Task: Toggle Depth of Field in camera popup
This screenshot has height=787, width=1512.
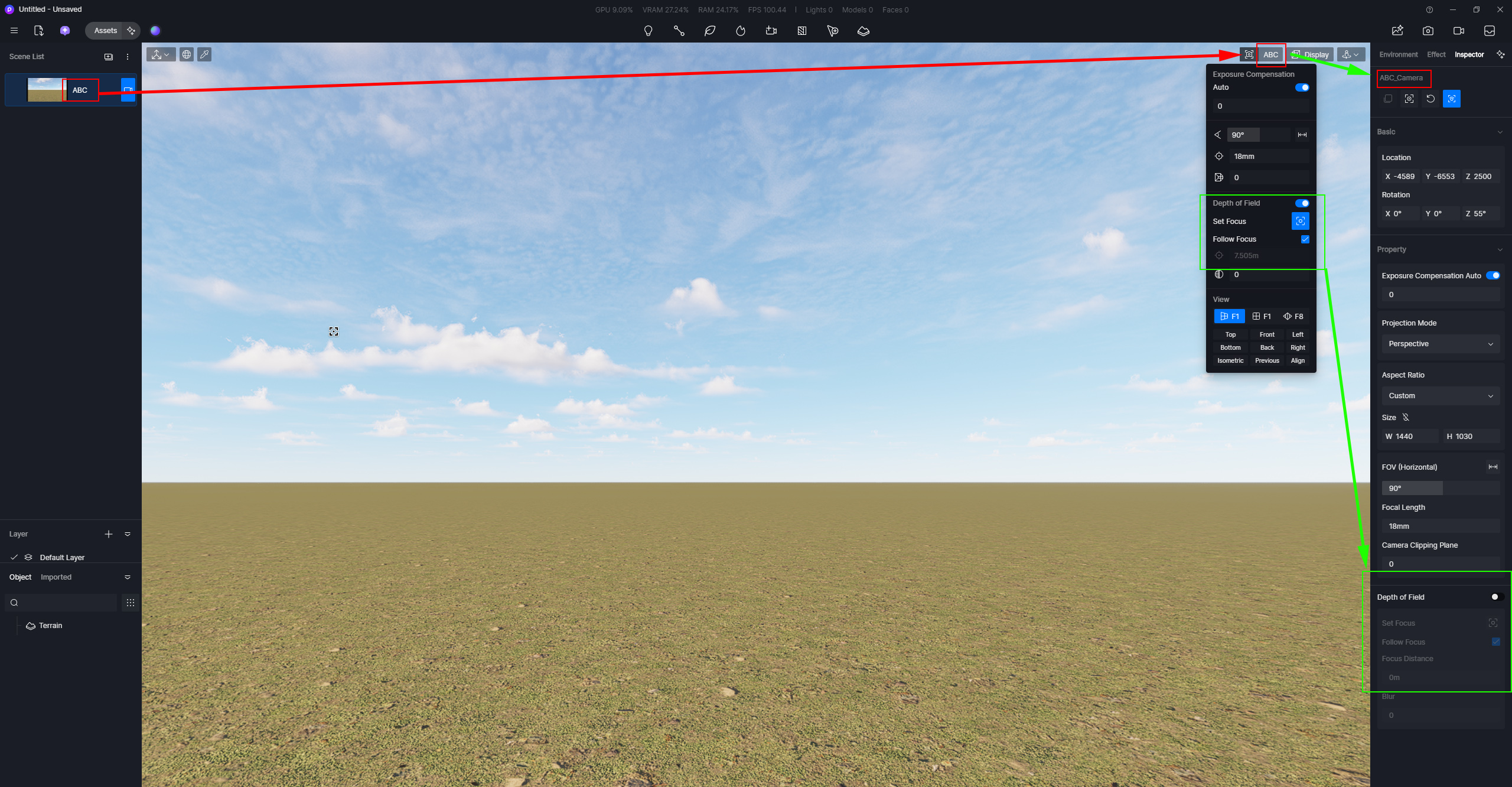Action: pos(1302,203)
